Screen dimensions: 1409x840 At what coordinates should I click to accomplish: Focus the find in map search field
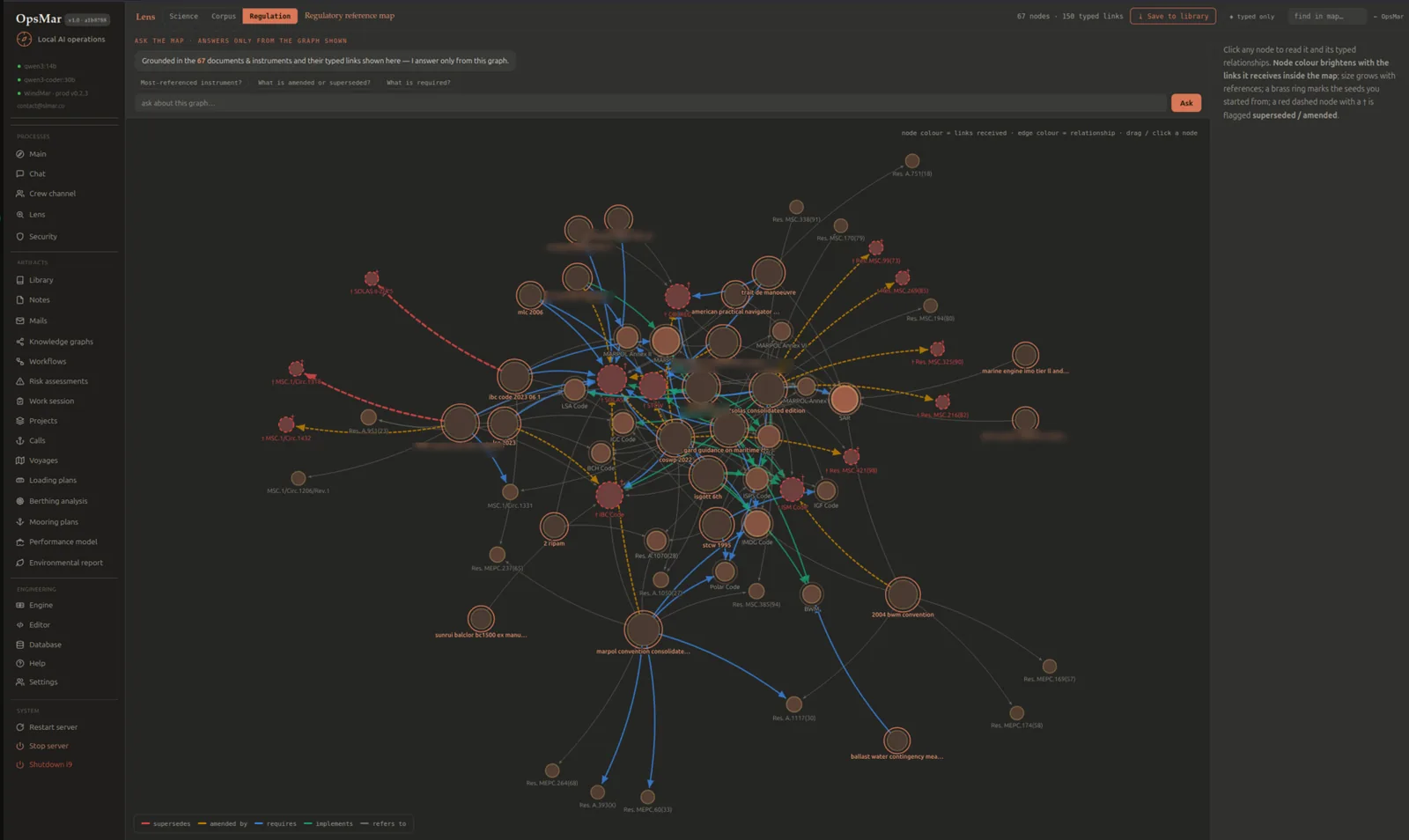(1326, 16)
